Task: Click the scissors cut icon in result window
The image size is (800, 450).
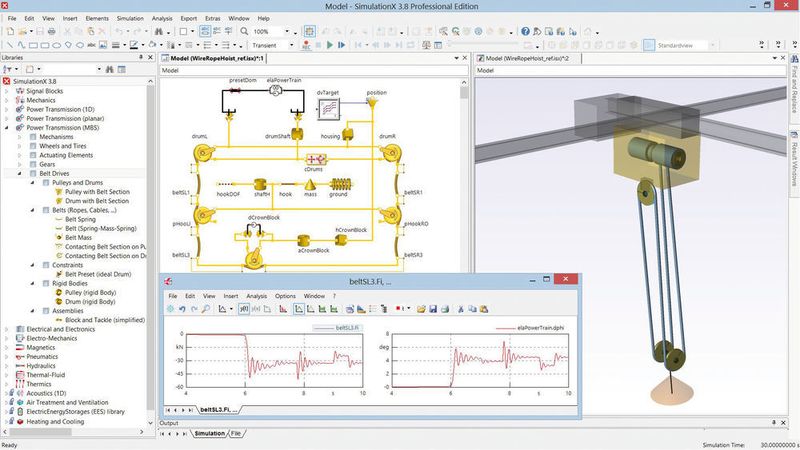Action: tap(460, 309)
